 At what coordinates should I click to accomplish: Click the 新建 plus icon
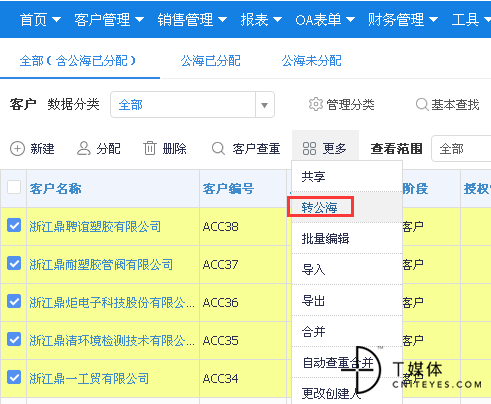(x=17, y=149)
